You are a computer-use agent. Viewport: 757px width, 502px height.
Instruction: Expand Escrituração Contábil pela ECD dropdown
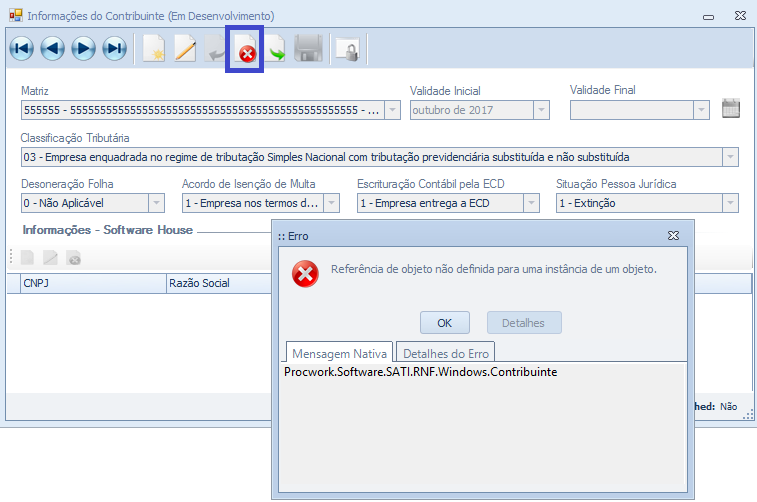point(531,203)
